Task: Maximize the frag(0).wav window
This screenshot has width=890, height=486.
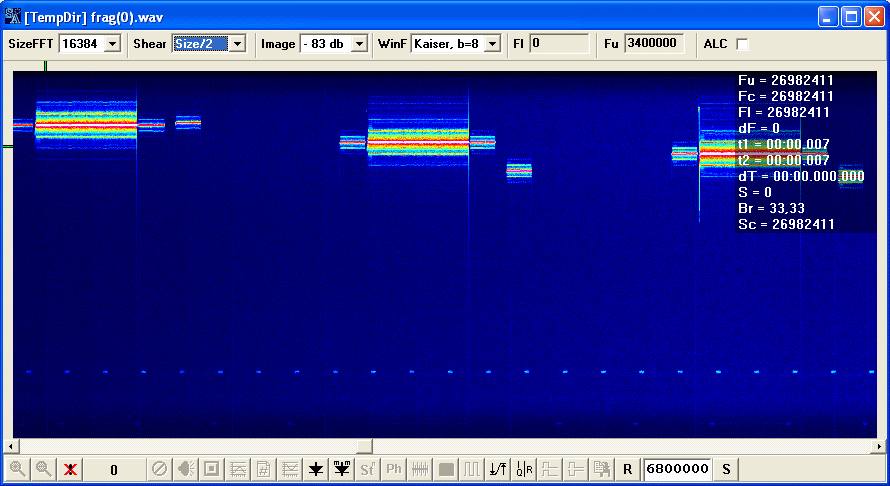Action: [851, 16]
